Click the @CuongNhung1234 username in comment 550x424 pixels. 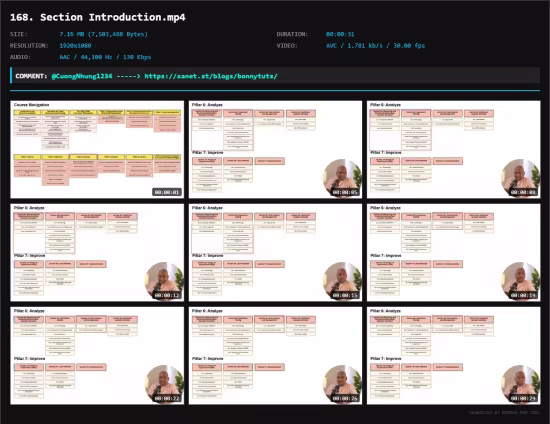pyautogui.click(x=82, y=76)
